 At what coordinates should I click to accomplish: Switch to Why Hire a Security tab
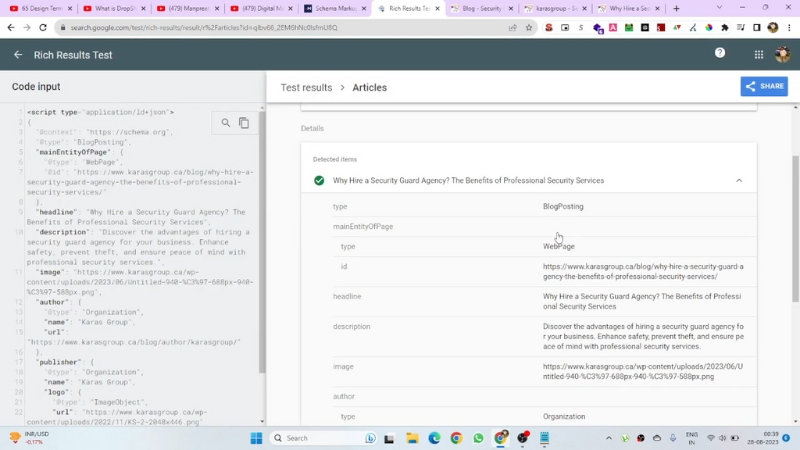point(629,8)
